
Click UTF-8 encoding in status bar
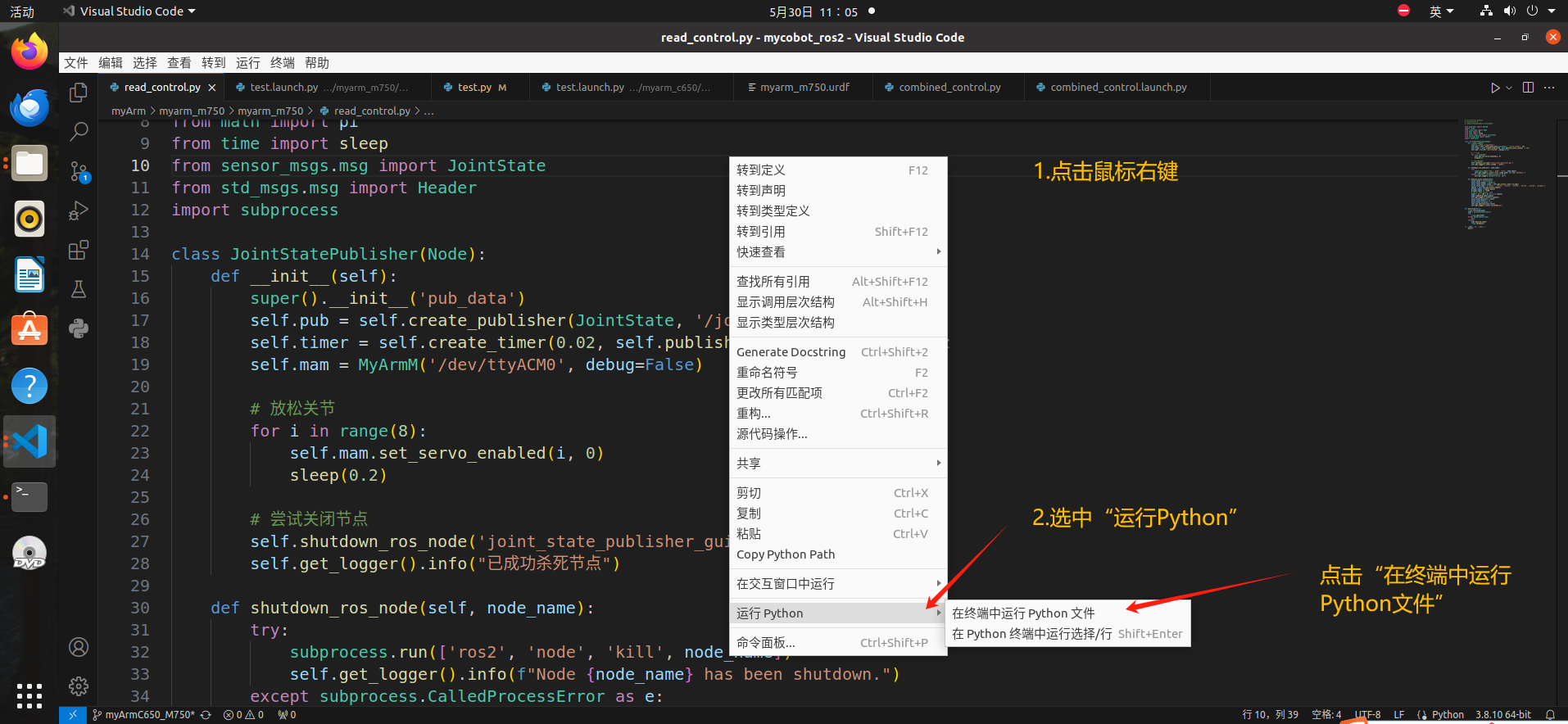click(1367, 715)
